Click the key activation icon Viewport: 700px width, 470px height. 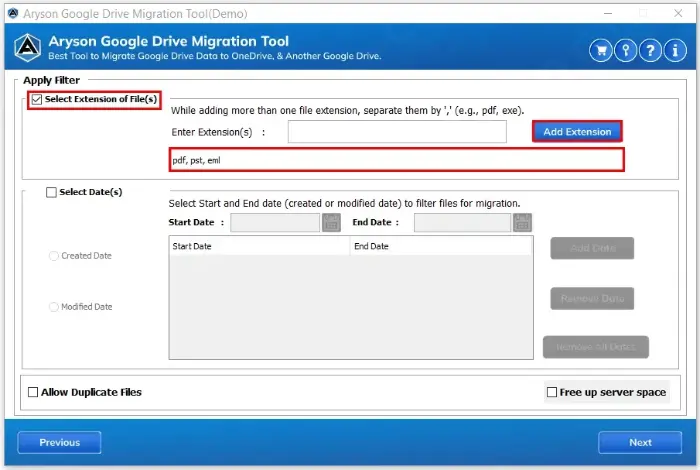coord(625,50)
